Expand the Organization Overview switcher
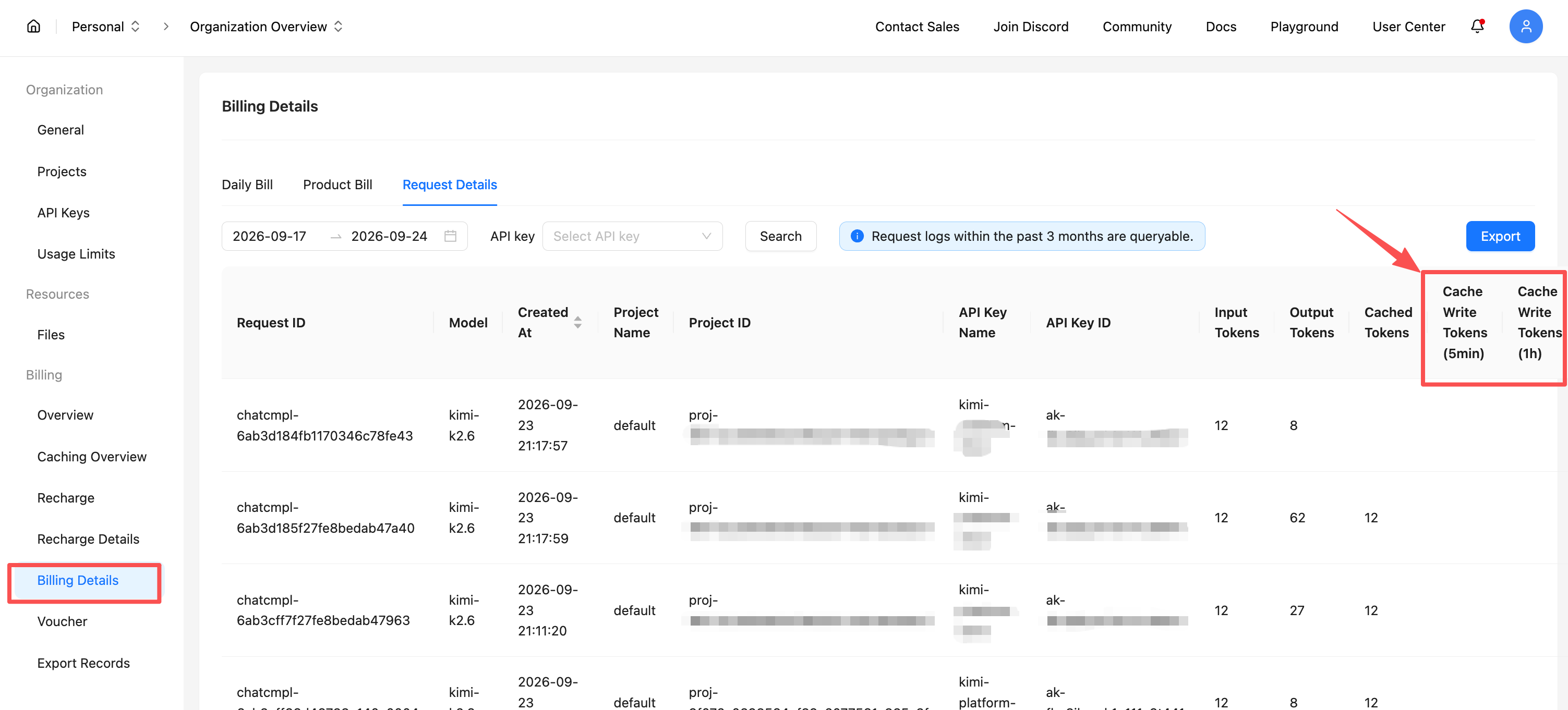Screen dimensions: 1568x710 tap(266, 26)
